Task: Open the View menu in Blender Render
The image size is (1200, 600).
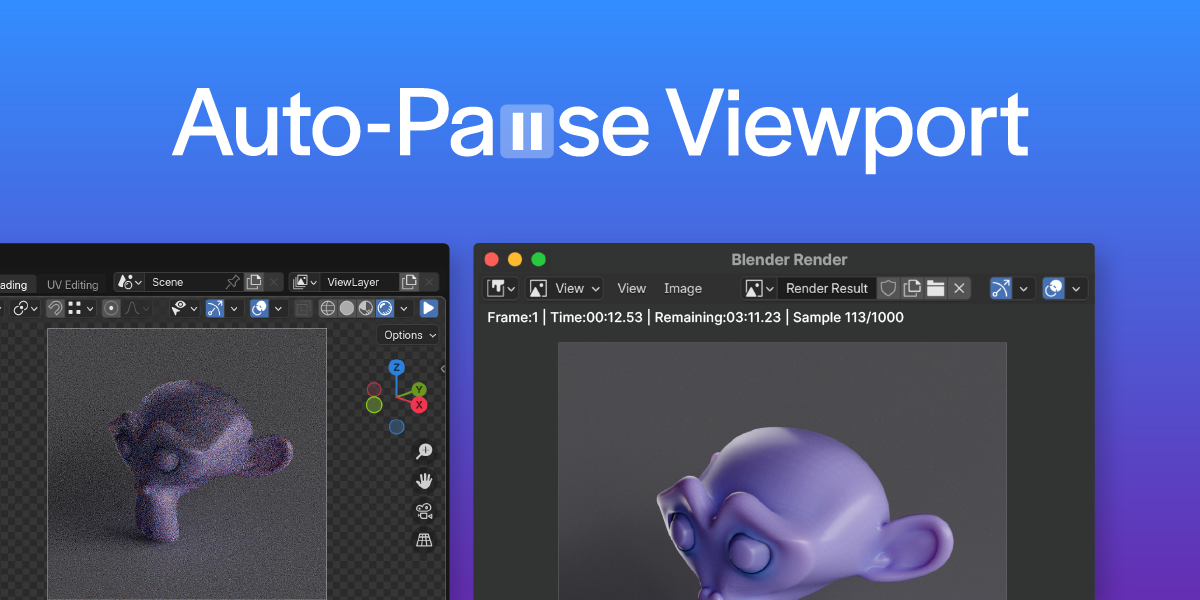Action: (631, 288)
